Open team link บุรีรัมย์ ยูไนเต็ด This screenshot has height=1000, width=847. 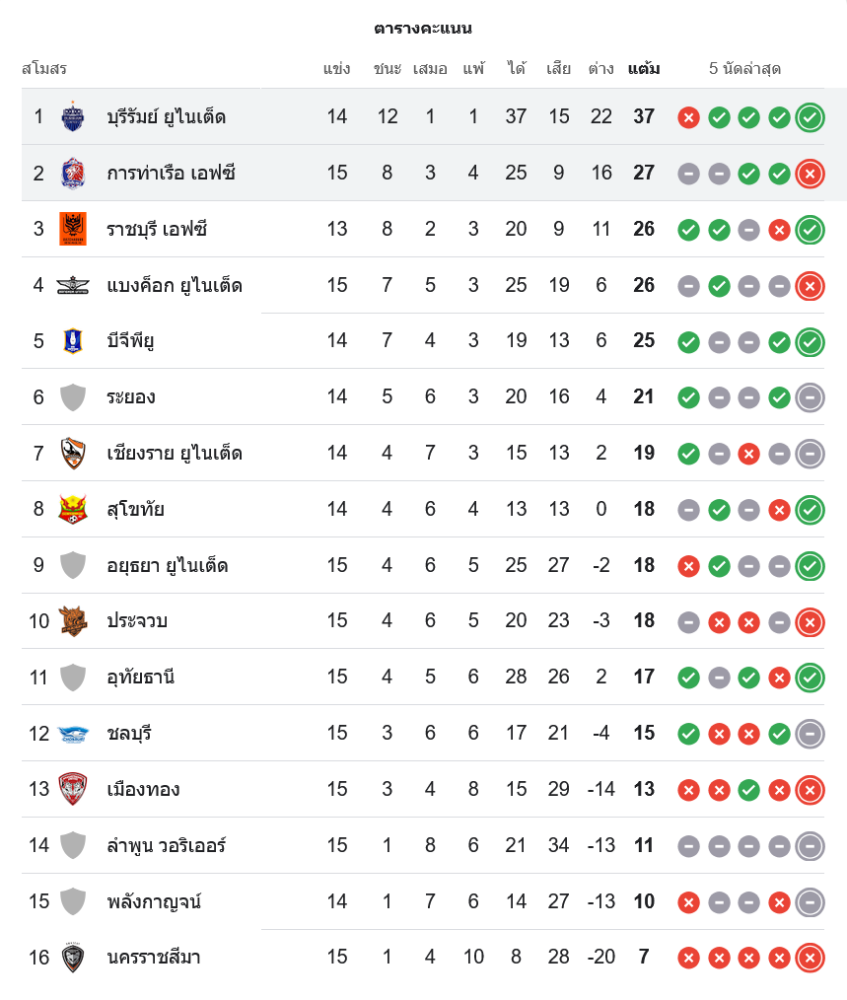click(166, 117)
